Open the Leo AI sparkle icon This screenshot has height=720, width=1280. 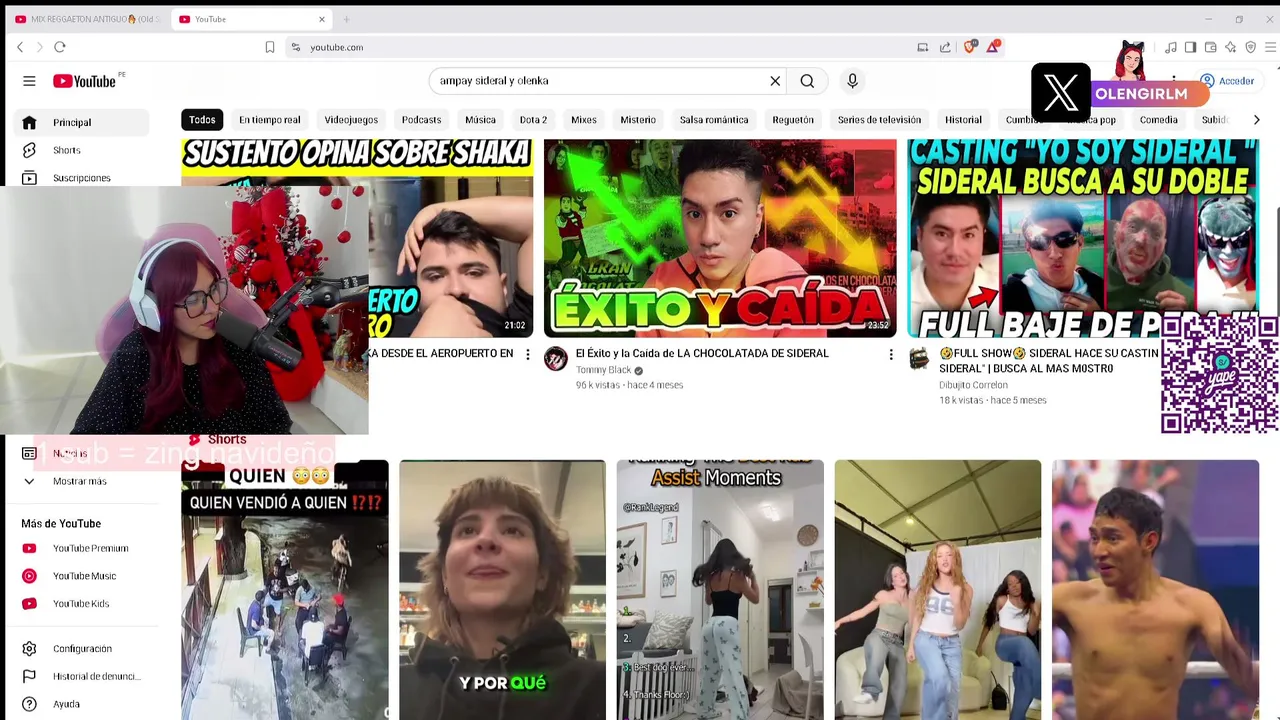[x=1230, y=47]
